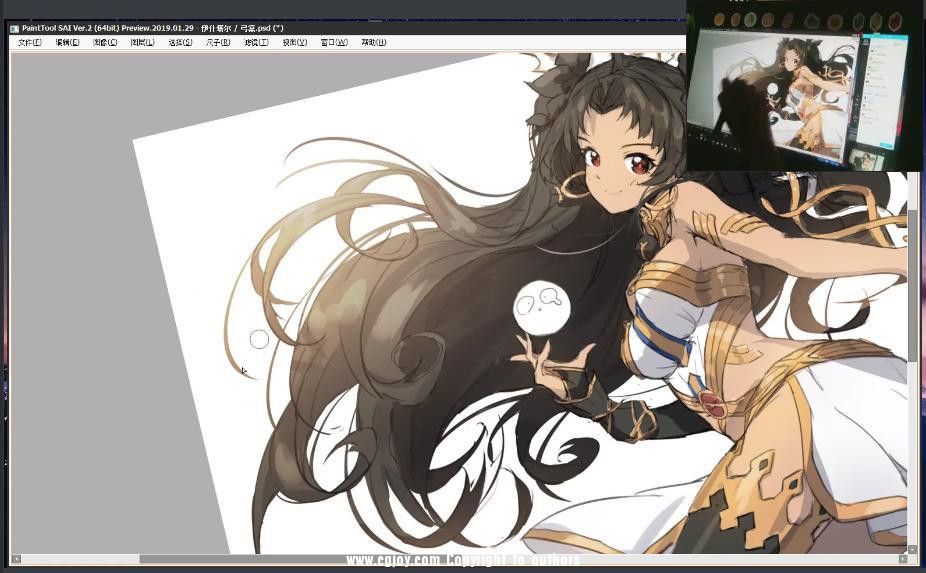Click the PaintTool SAI title bar icon
Viewport: 926px width, 573px height.
point(15,28)
